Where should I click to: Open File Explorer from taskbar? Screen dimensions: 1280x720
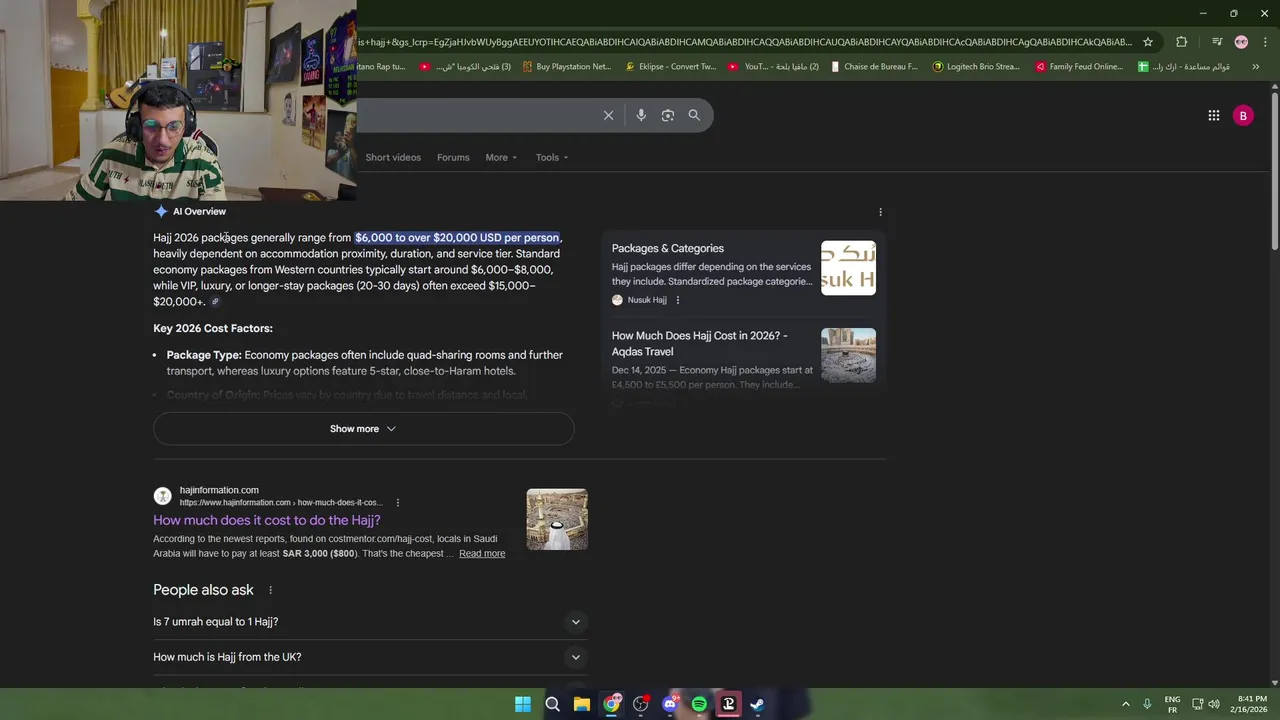[582, 704]
